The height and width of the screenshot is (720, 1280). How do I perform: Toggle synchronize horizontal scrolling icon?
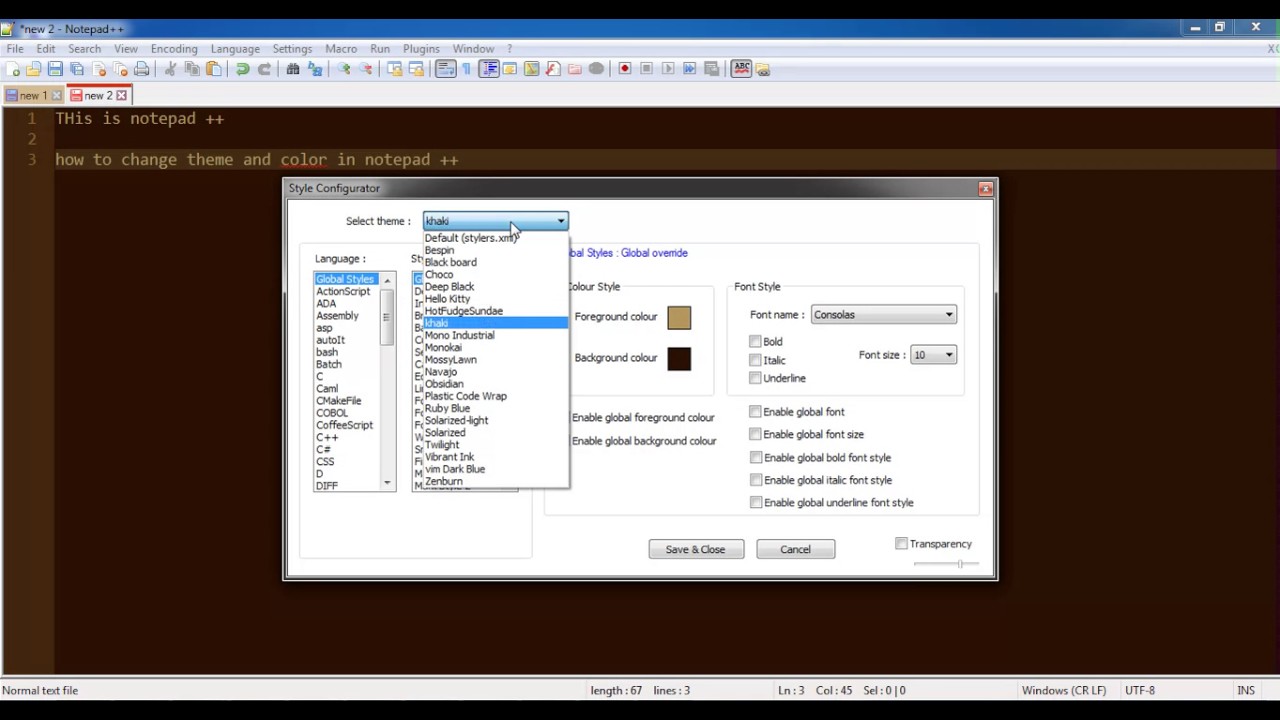click(x=417, y=69)
